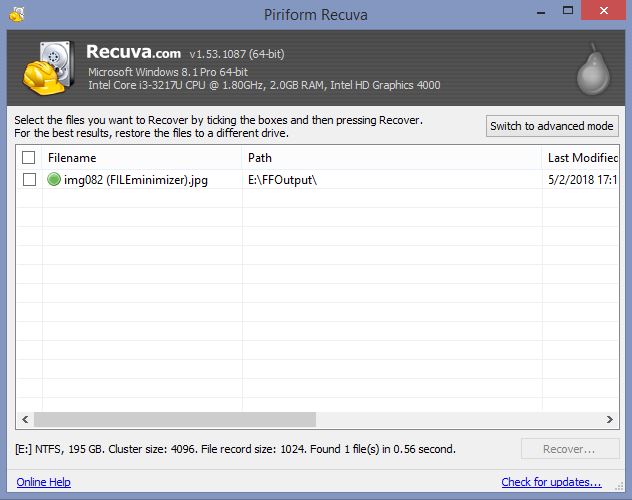This screenshot has height=500, width=632.
Task: Click the Recuva.com title text
Action: (x=133, y=52)
